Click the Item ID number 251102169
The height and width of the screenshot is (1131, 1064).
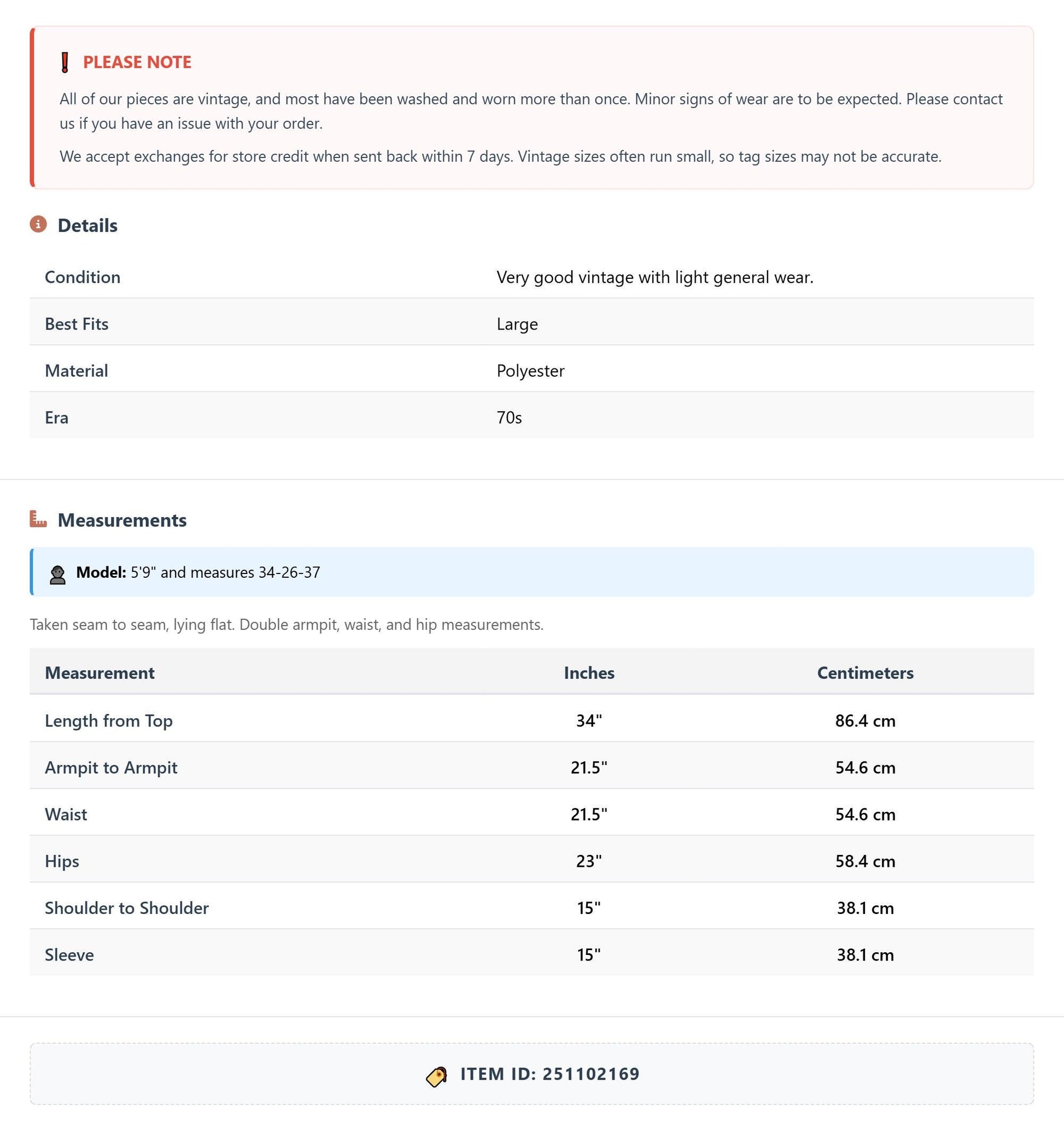[x=591, y=1074]
